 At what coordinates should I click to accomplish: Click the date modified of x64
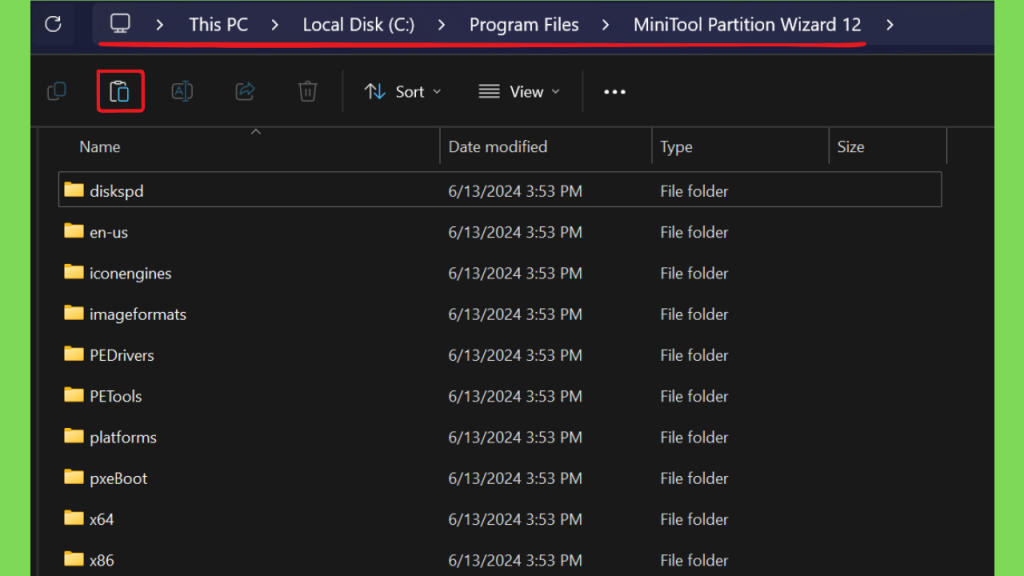(x=515, y=520)
